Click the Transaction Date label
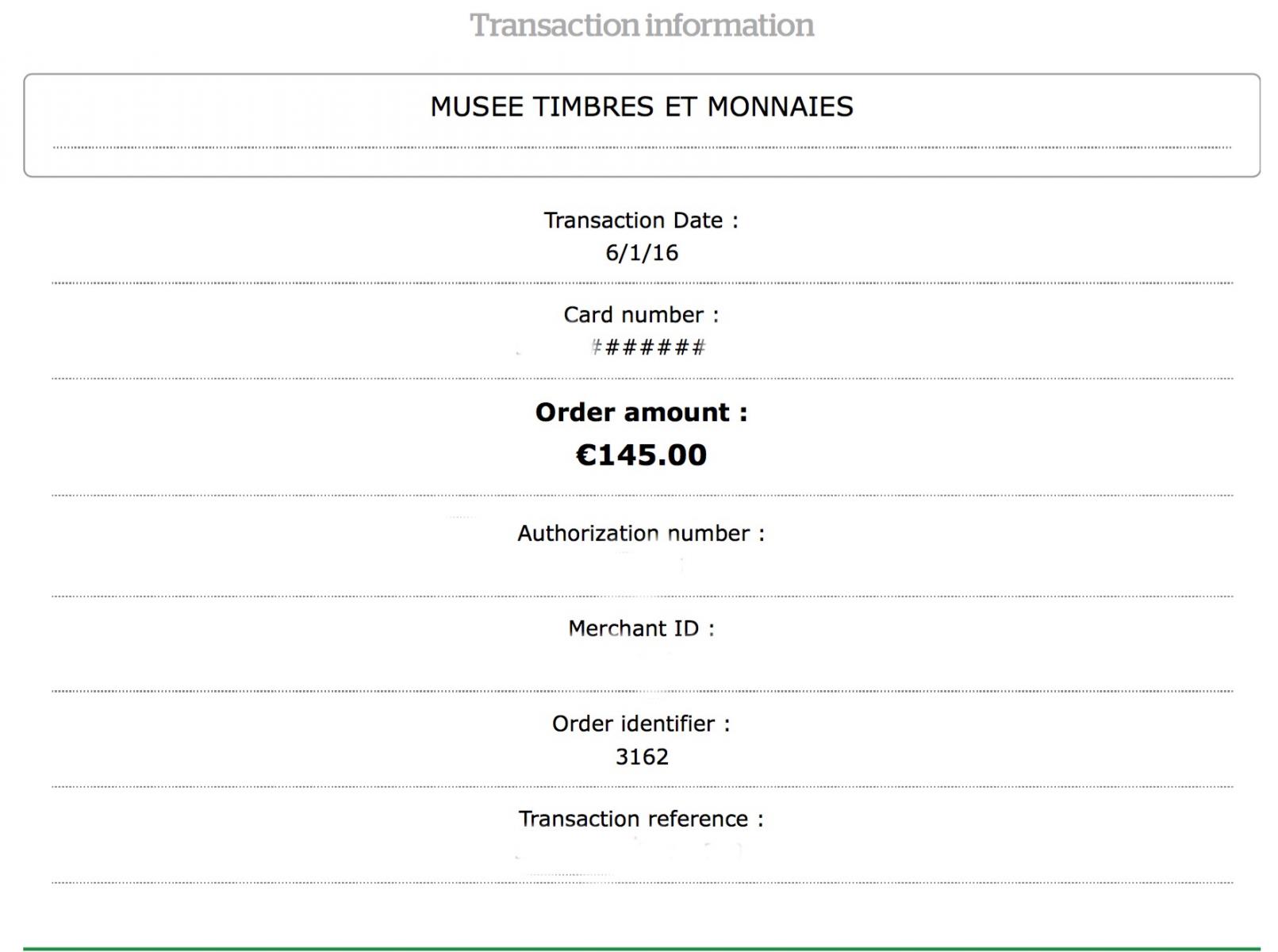This screenshot has width=1278, height=952. (x=641, y=221)
